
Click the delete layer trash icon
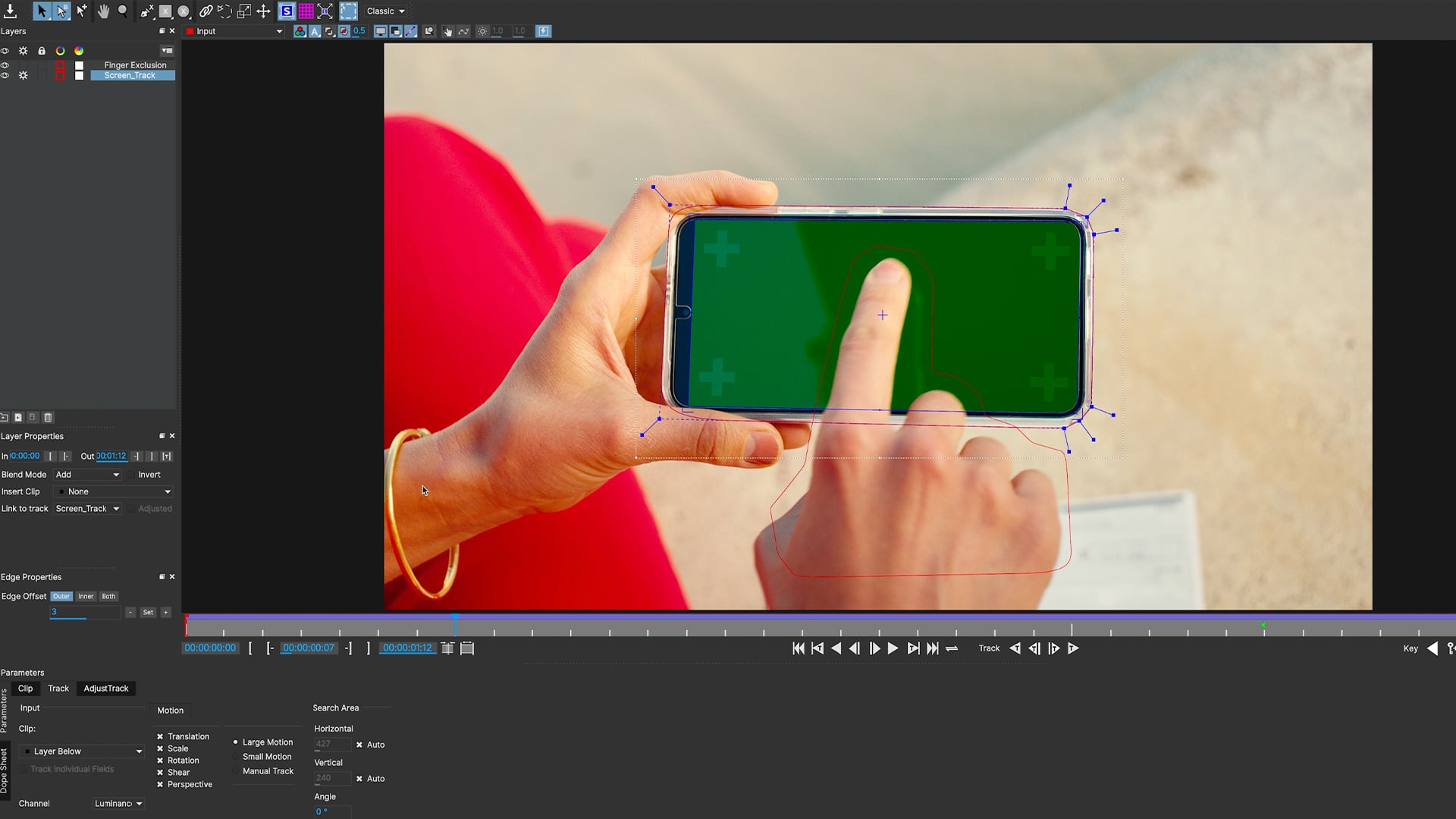click(x=48, y=417)
